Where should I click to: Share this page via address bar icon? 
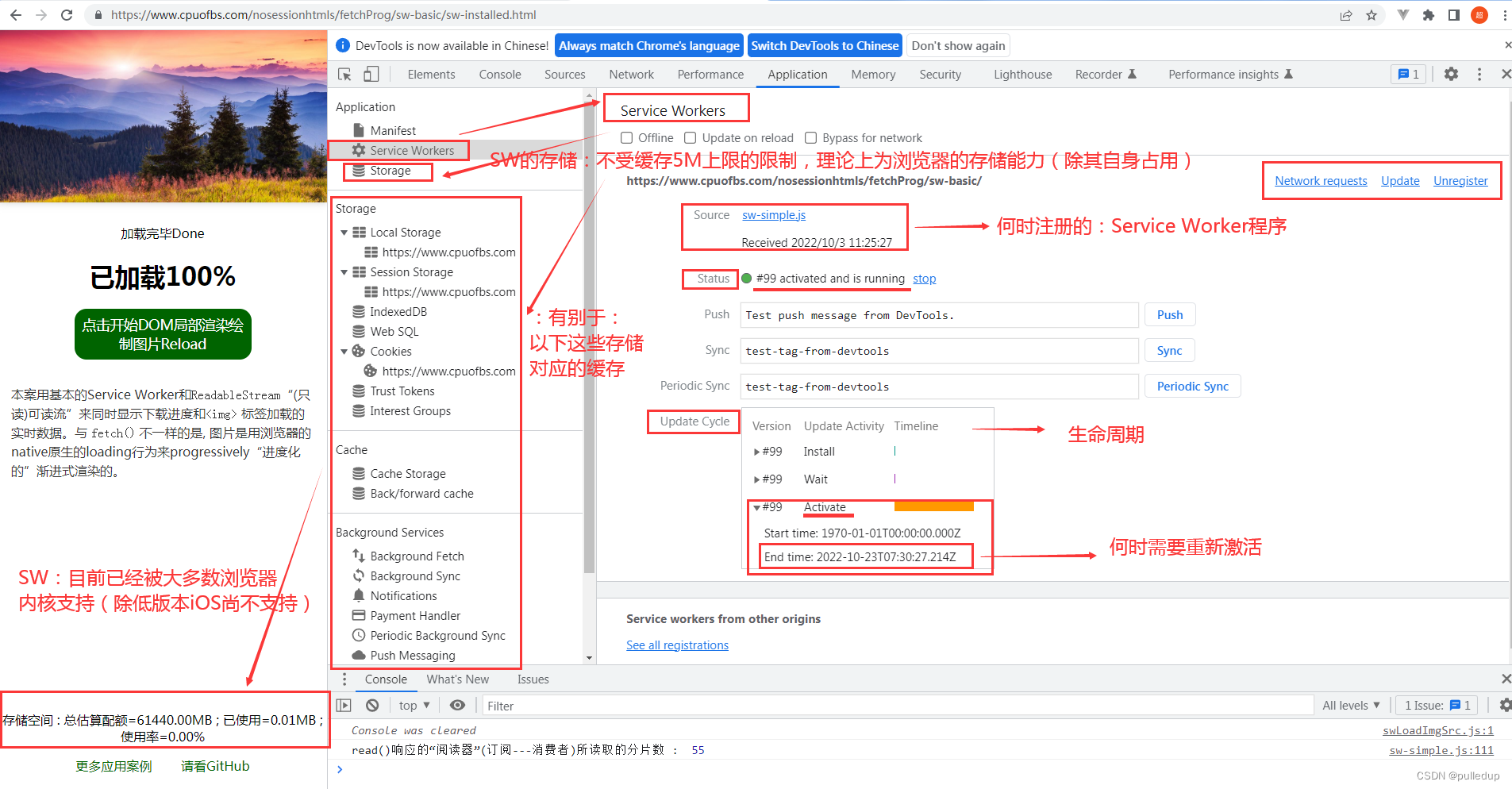[x=1346, y=15]
